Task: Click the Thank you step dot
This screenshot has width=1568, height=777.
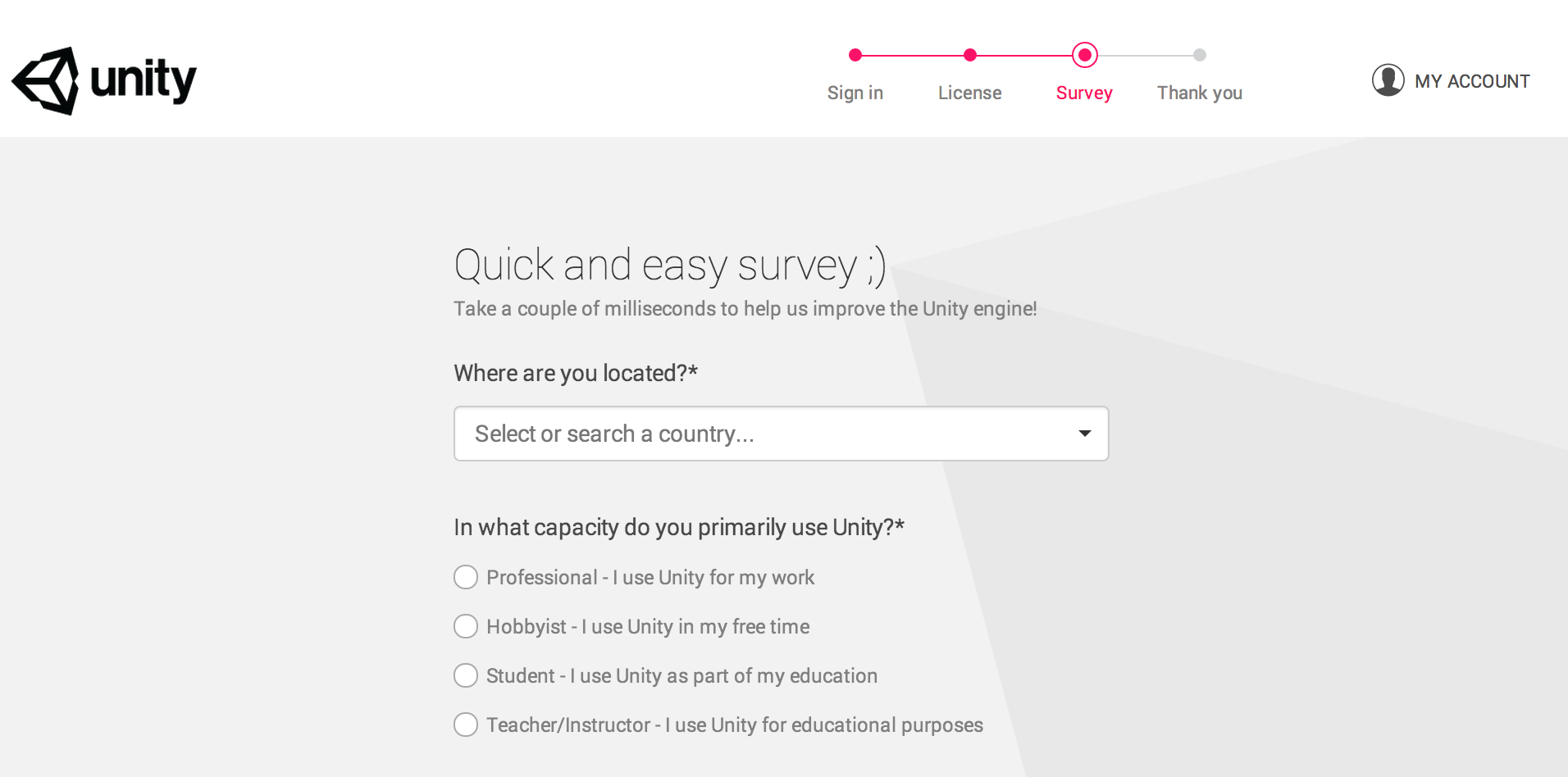Action: [x=1200, y=55]
